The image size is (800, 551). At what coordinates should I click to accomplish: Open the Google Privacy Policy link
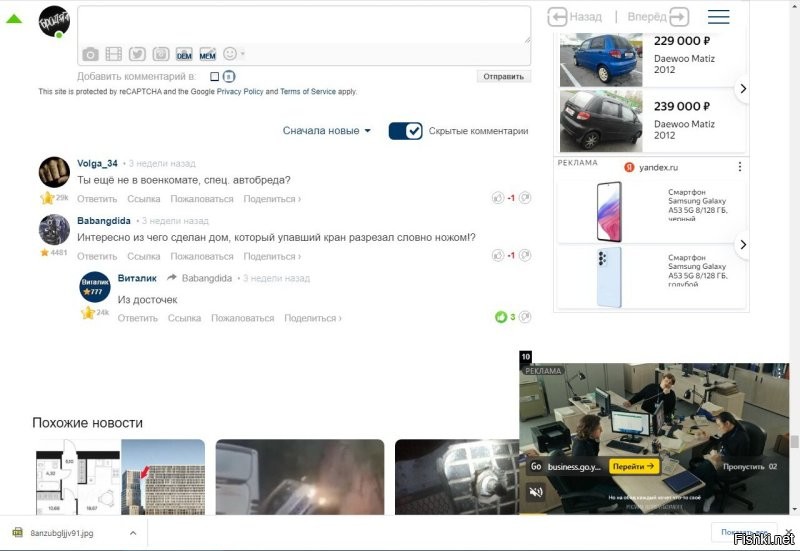240,92
